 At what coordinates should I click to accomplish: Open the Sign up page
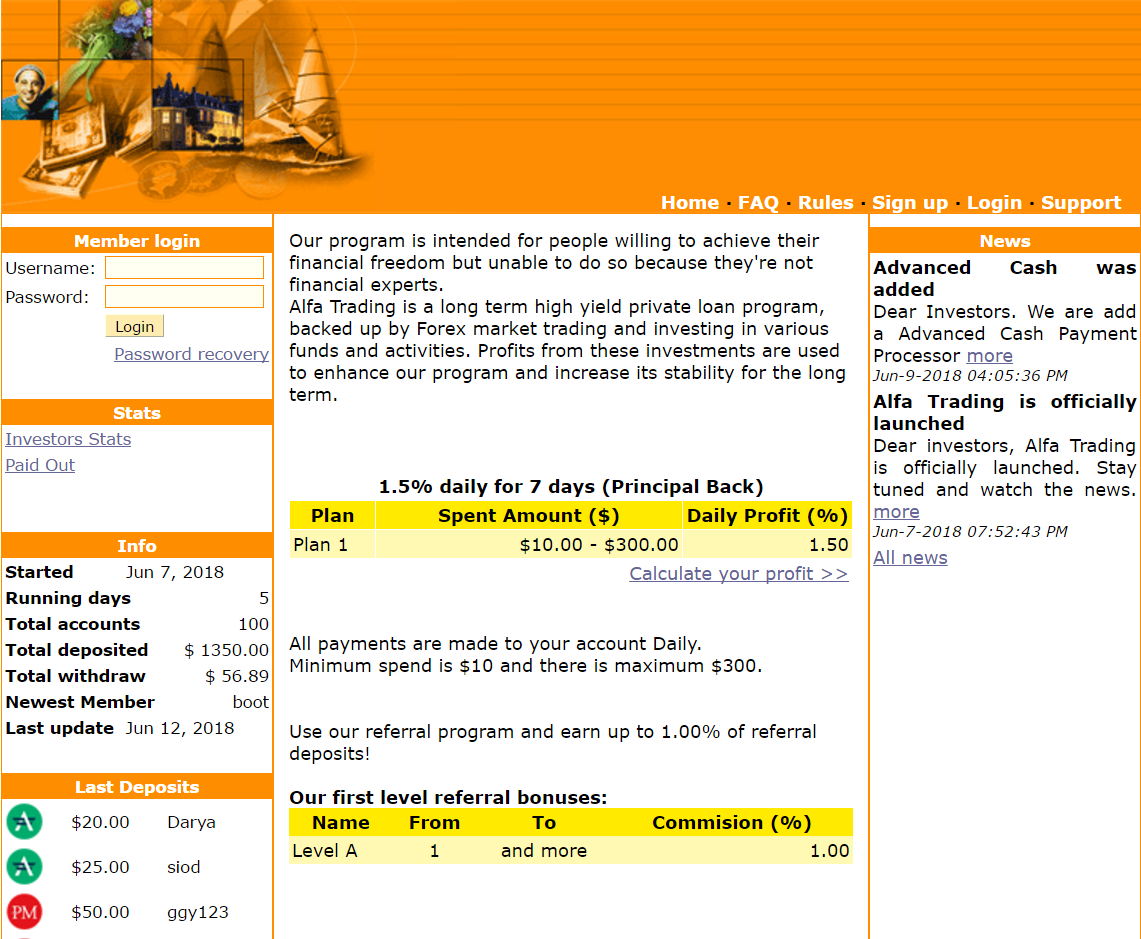pyautogui.click(x=910, y=202)
